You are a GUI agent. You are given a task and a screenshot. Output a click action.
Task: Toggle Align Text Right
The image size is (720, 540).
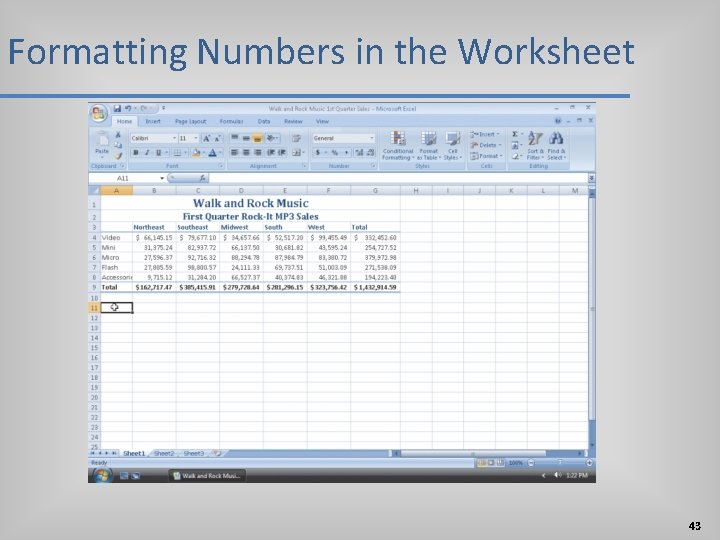point(258,152)
